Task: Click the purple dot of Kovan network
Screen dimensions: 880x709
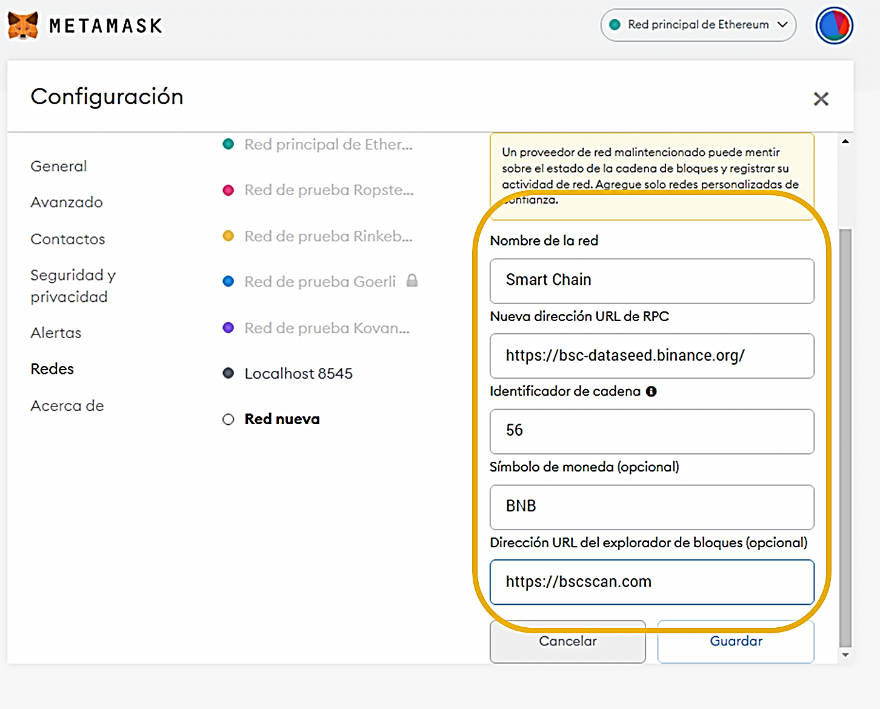Action: pos(228,327)
